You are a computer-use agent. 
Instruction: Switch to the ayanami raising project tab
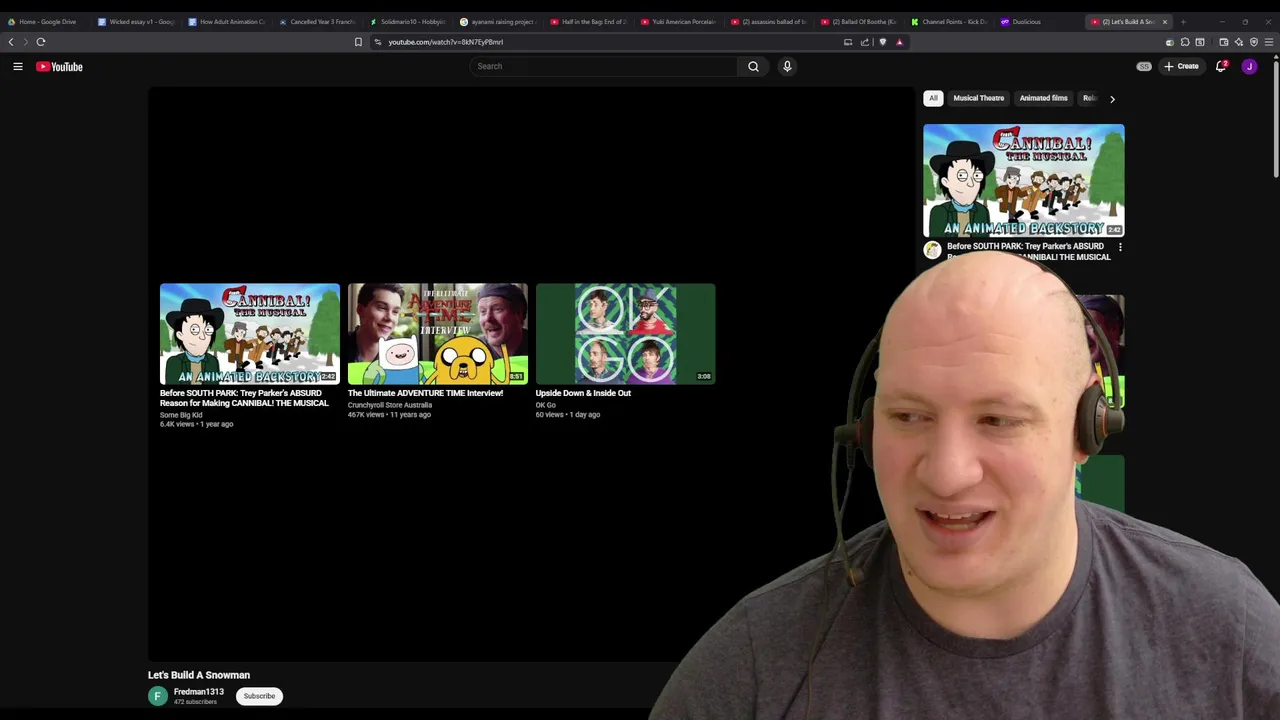point(497,21)
